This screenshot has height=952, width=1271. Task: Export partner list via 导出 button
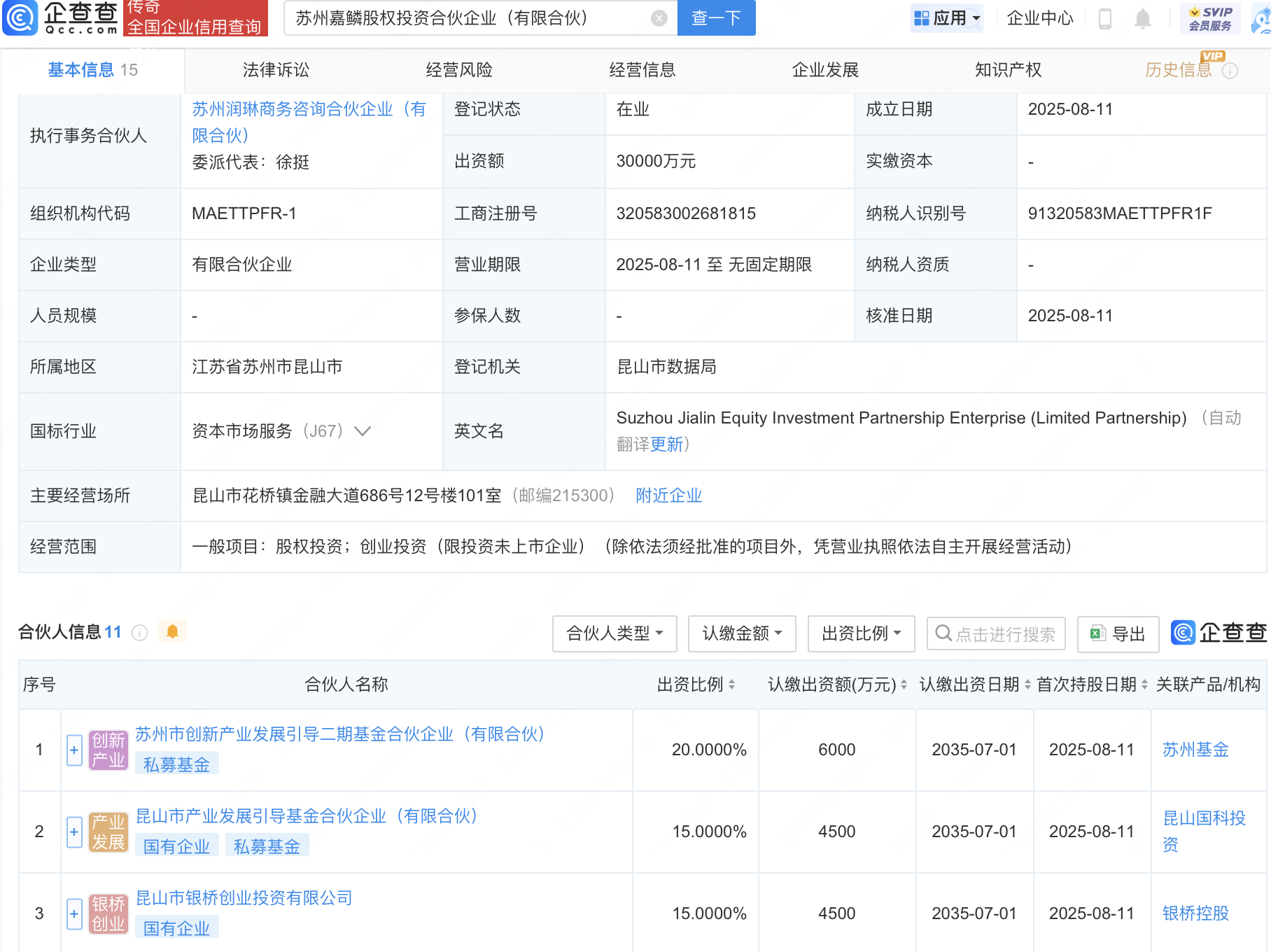[x=1118, y=634]
